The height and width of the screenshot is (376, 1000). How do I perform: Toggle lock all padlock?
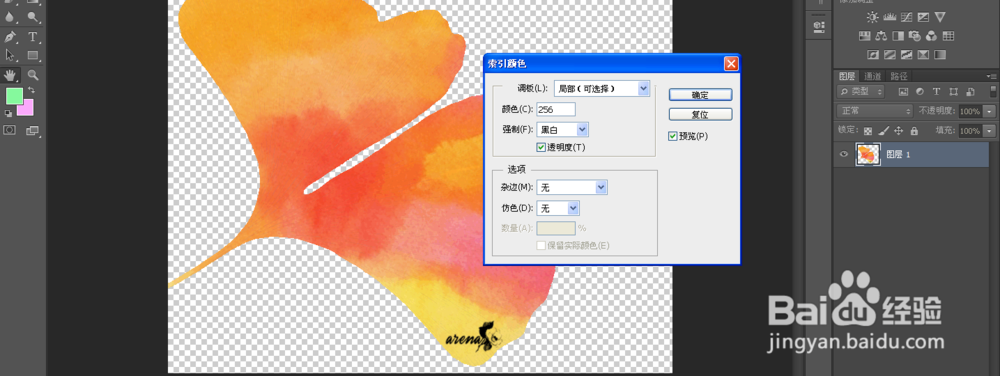tap(914, 131)
